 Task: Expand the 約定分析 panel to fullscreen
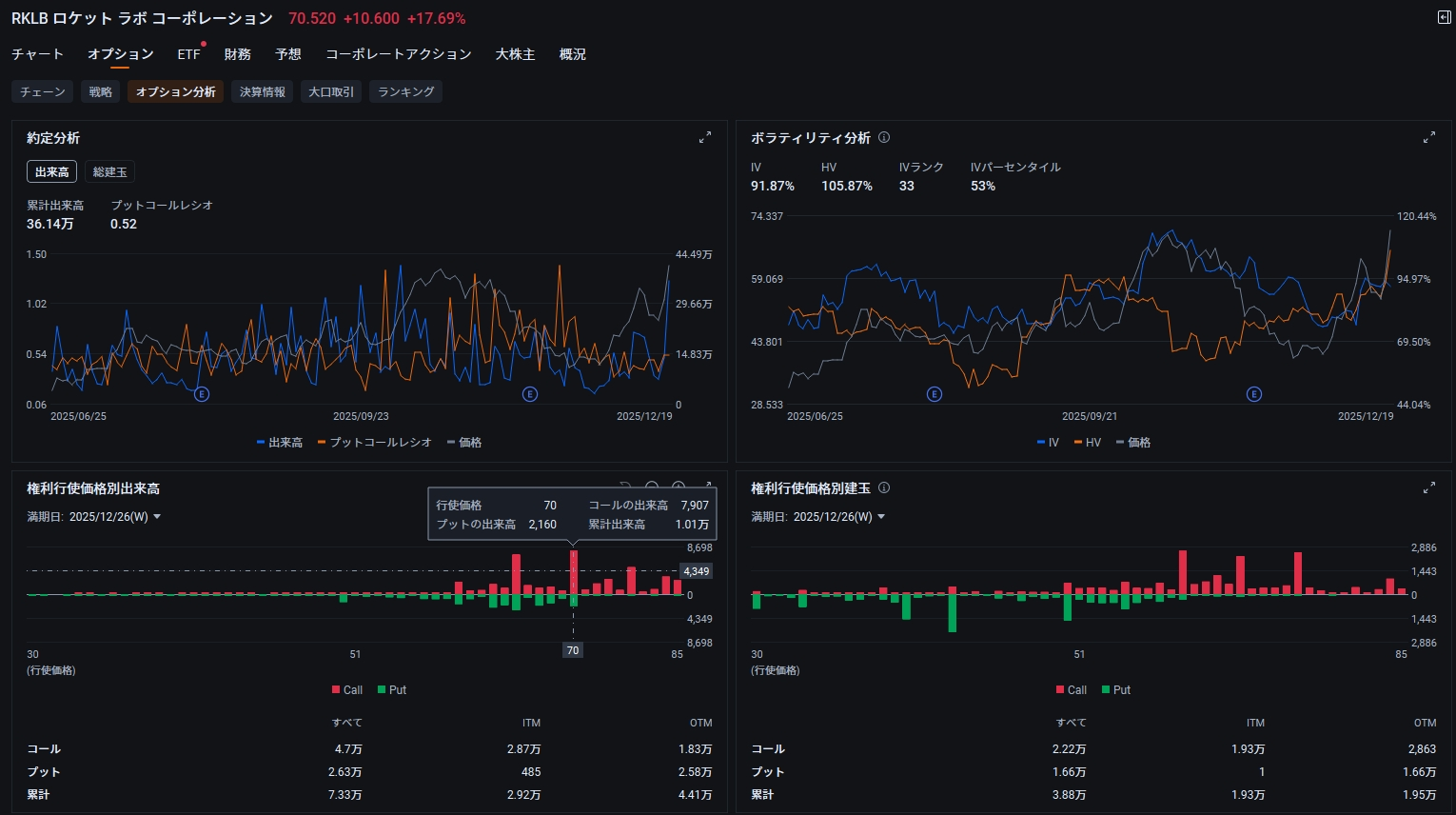coord(705,138)
